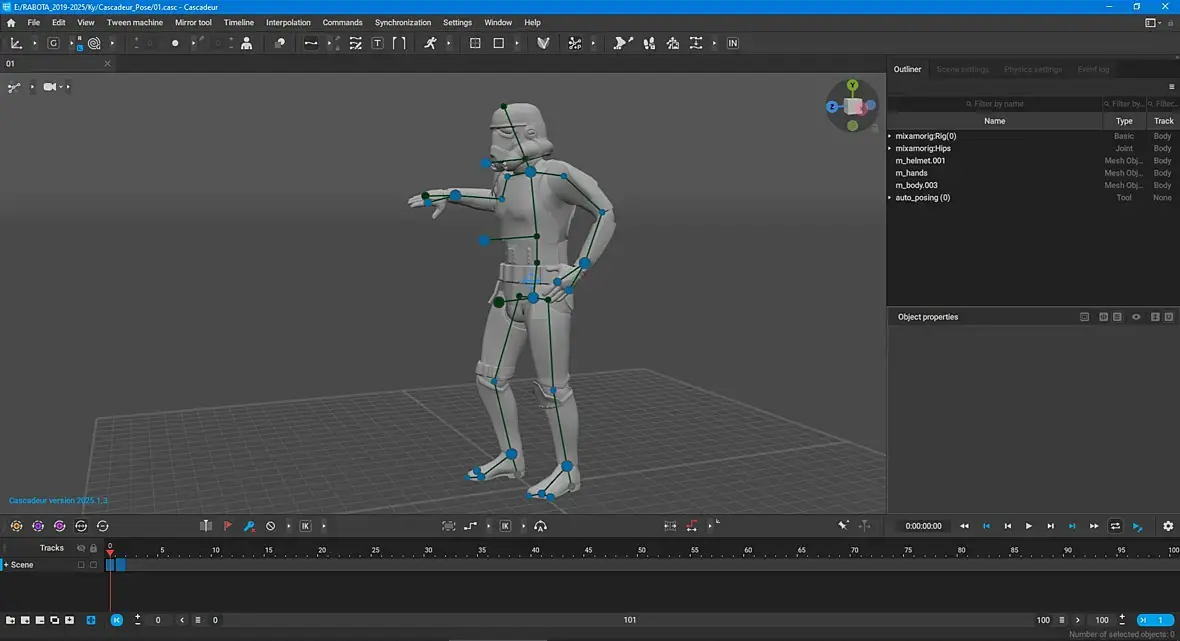Open timeline settings gear icon
This screenshot has height=641, width=1180.
tap(1167, 526)
